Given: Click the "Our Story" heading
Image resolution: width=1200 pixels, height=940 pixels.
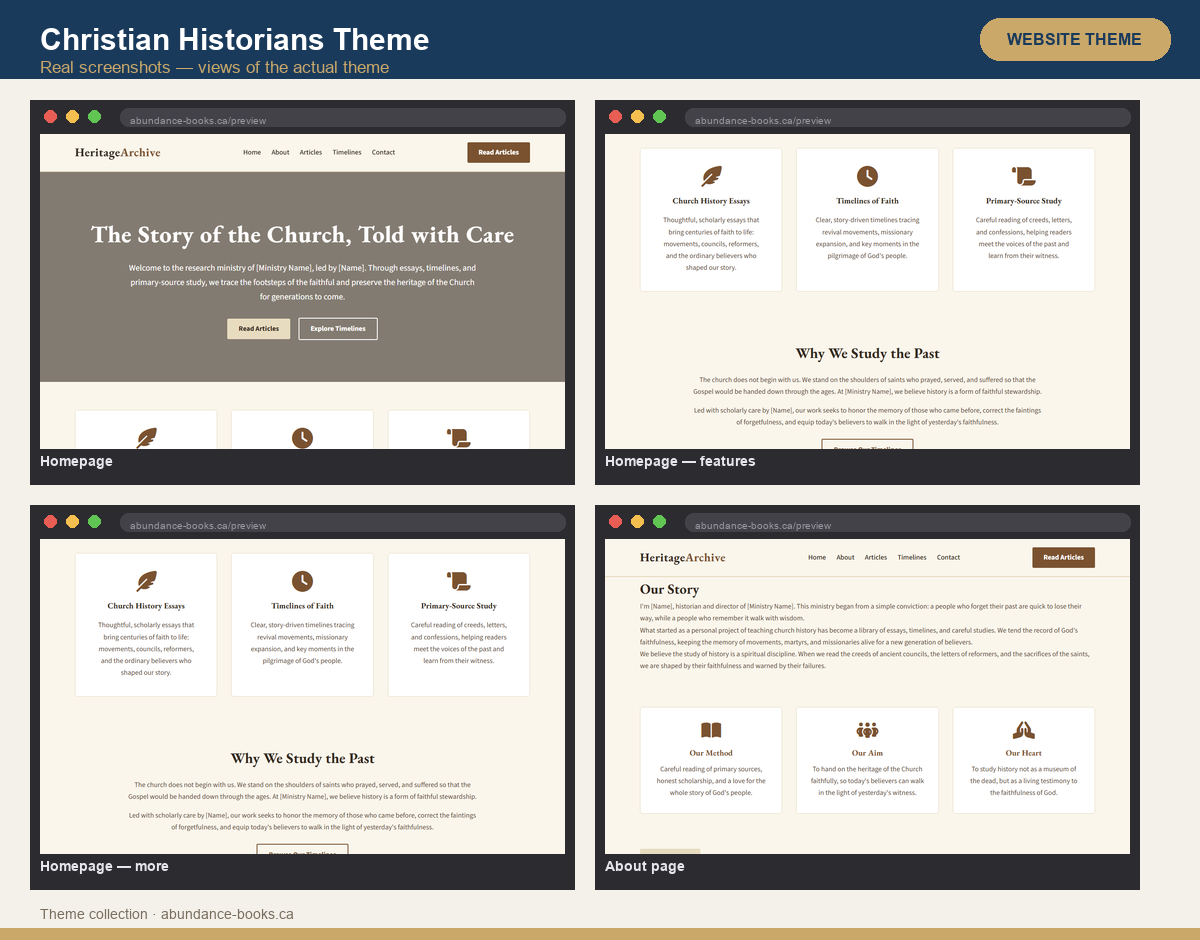Looking at the screenshot, I should tap(669, 589).
